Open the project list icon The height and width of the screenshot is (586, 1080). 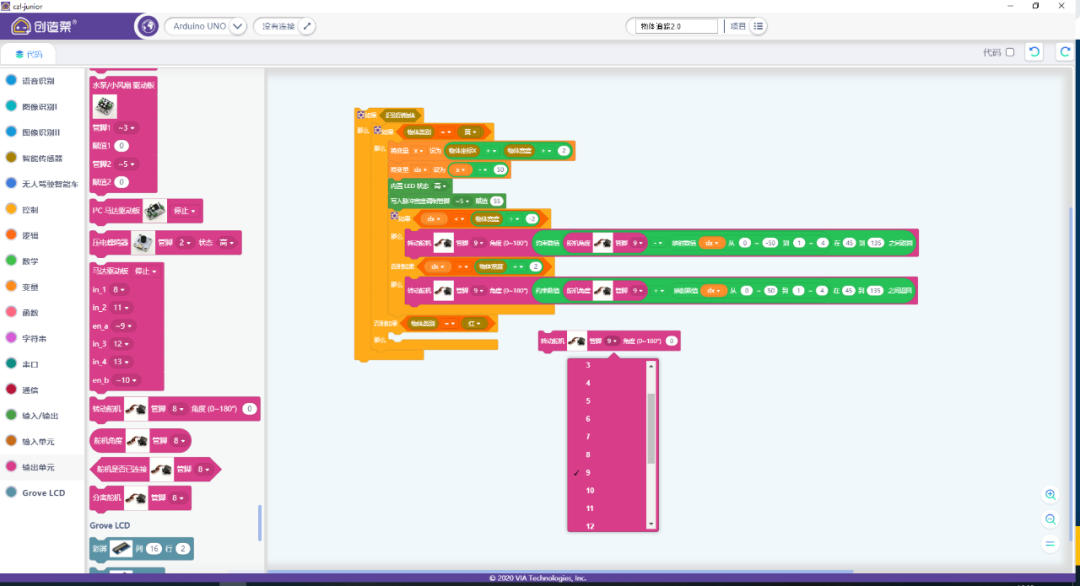(759, 26)
